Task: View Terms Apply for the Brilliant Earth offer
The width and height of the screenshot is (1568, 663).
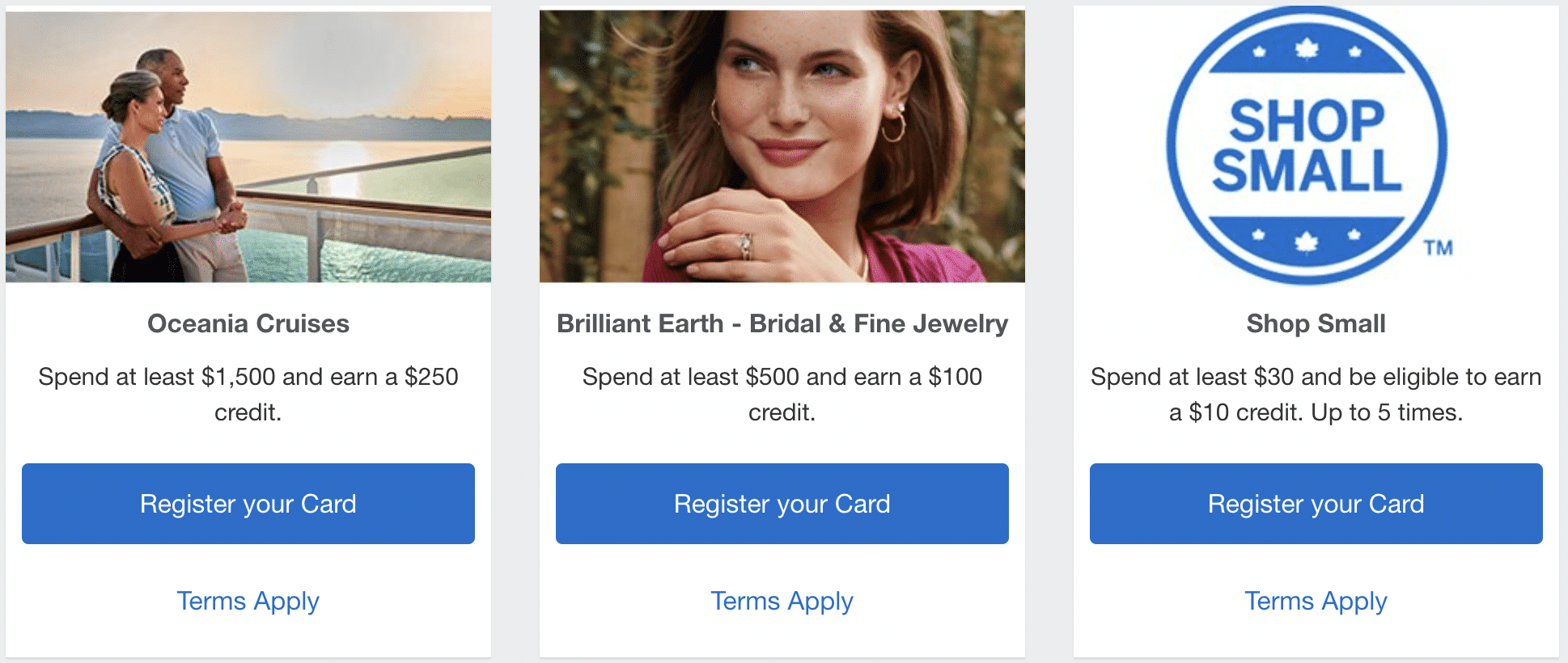Action: point(782,601)
